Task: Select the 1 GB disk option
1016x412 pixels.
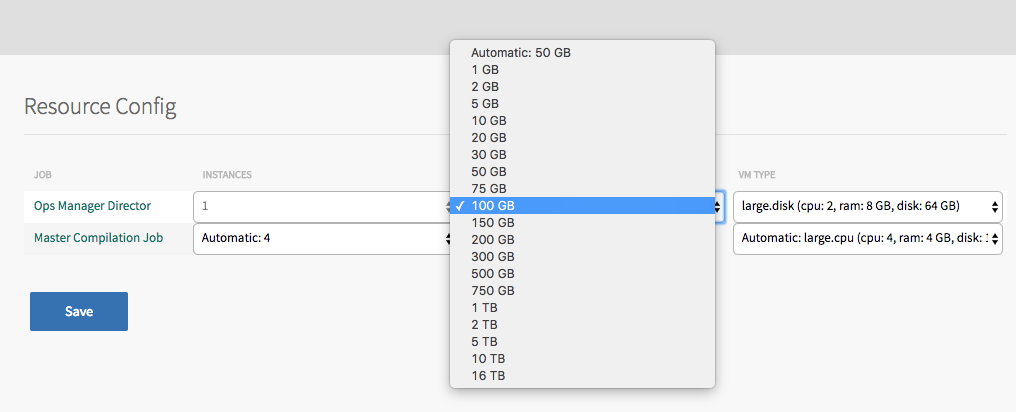Action: (x=484, y=70)
